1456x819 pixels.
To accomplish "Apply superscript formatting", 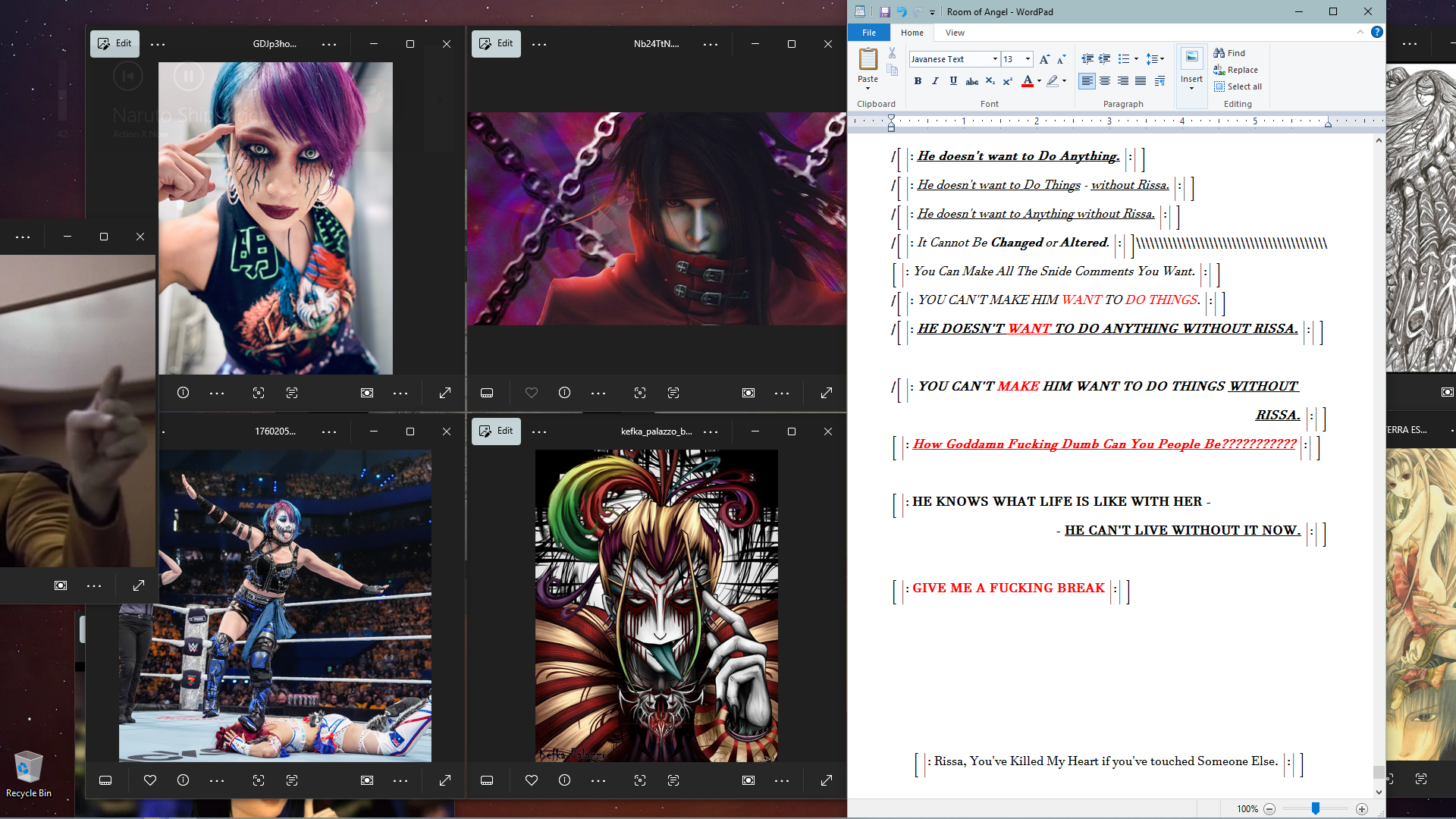I will pyautogui.click(x=1007, y=81).
